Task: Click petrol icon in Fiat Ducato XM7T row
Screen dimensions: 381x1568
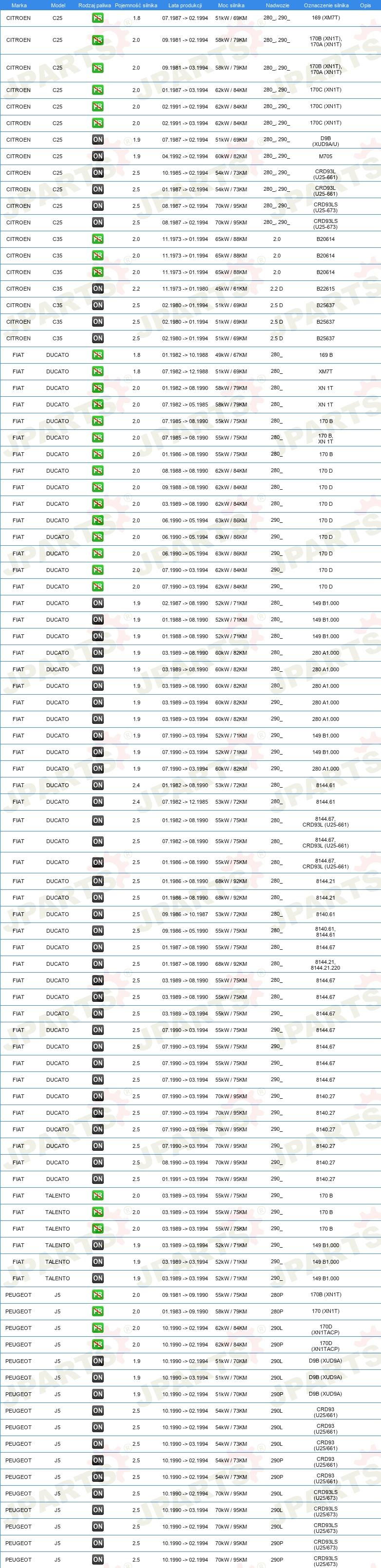Action: [x=97, y=371]
